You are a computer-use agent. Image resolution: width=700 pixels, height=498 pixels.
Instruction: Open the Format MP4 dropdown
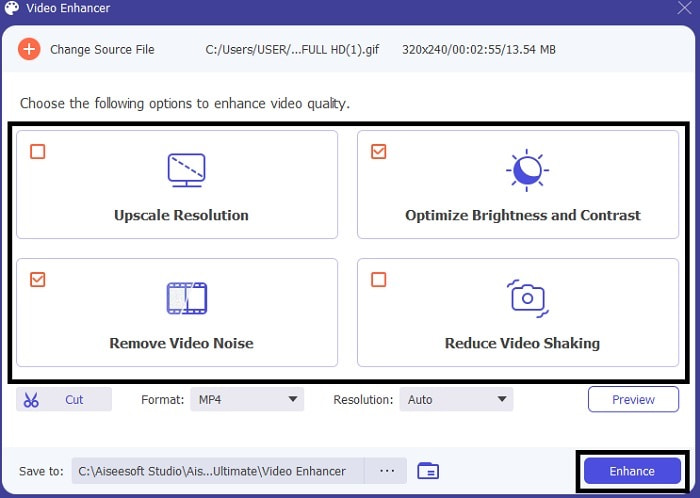[x=247, y=400]
